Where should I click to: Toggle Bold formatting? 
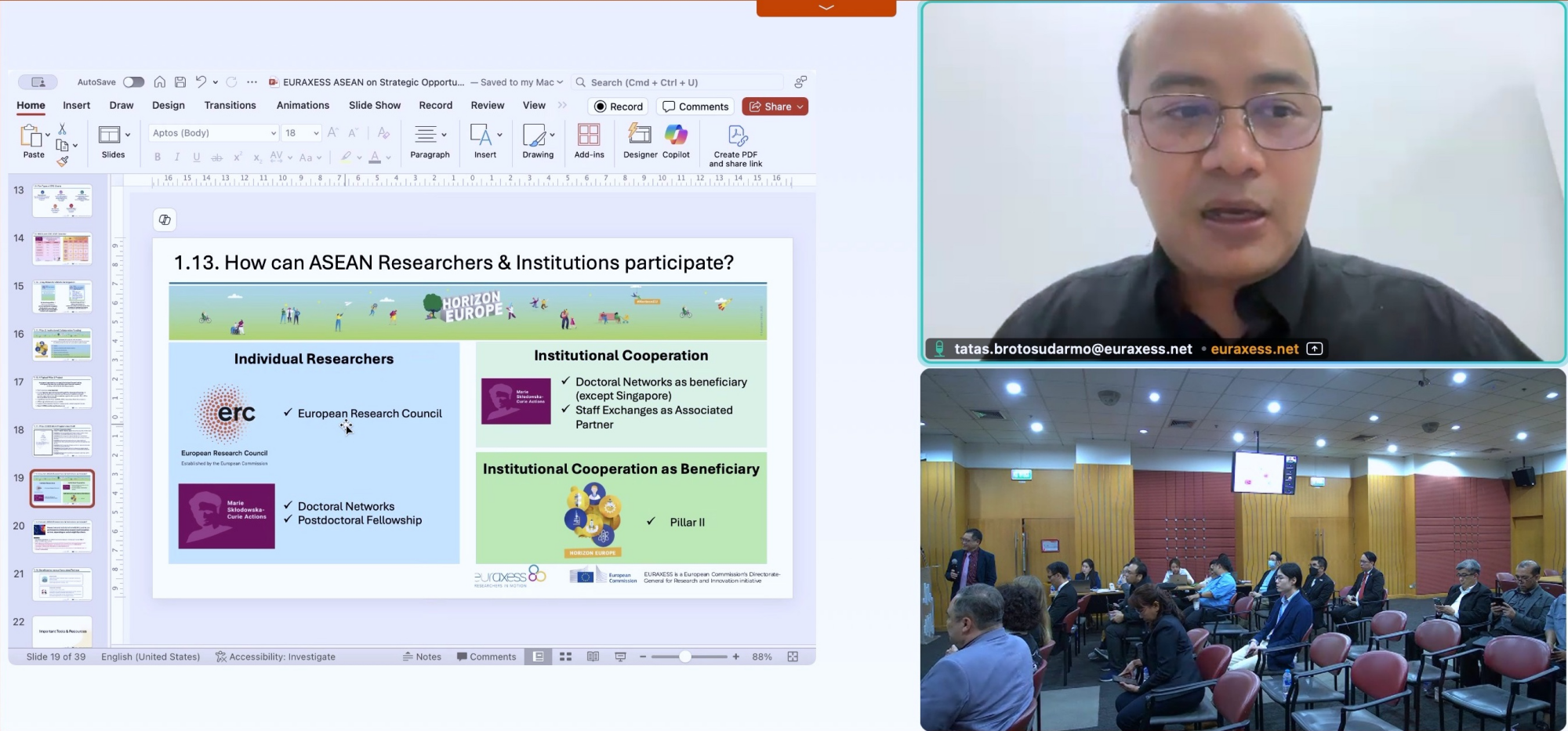pyautogui.click(x=158, y=157)
